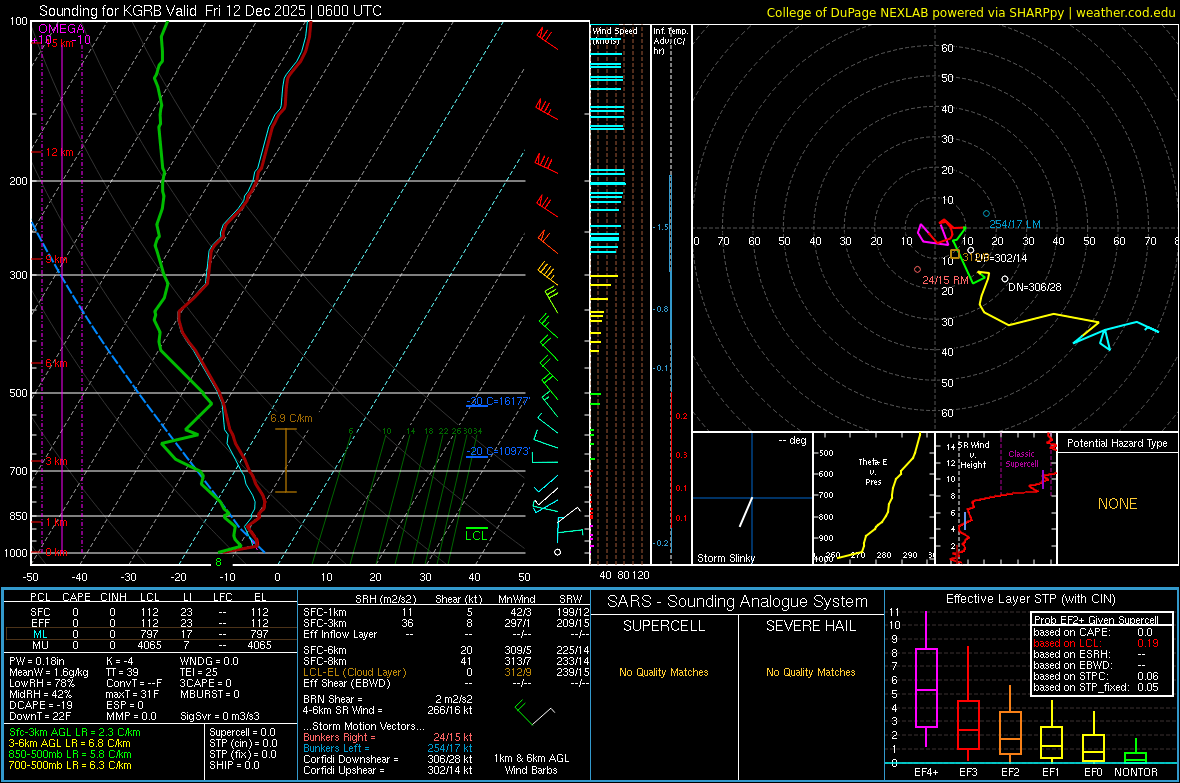This screenshot has width=1180, height=783.
Task: Click the Inf. Temp. Adv. panel header
Action: pyautogui.click(x=669, y=41)
